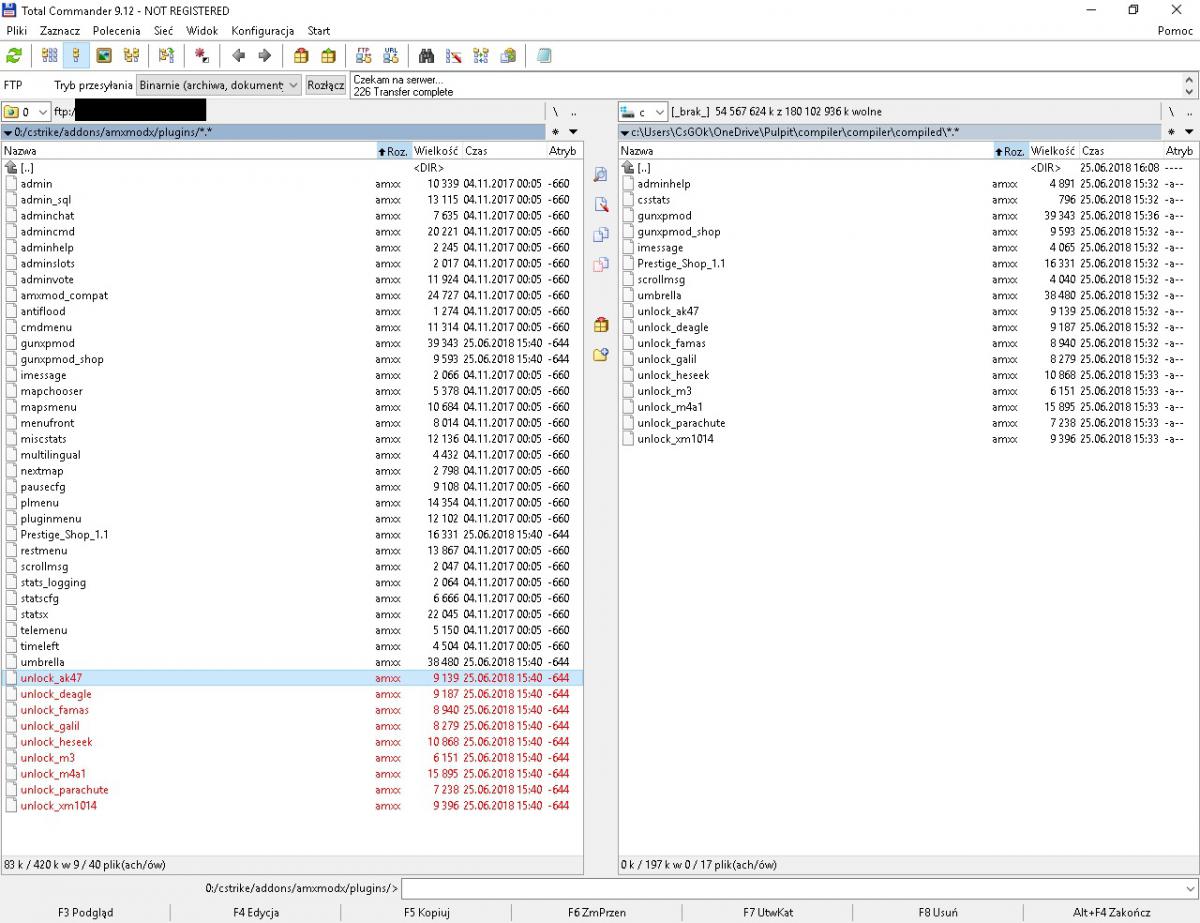The image size is (1200, 923).
Task: Open the right panel drive c dropdown
Action: [x=643, y=112]
